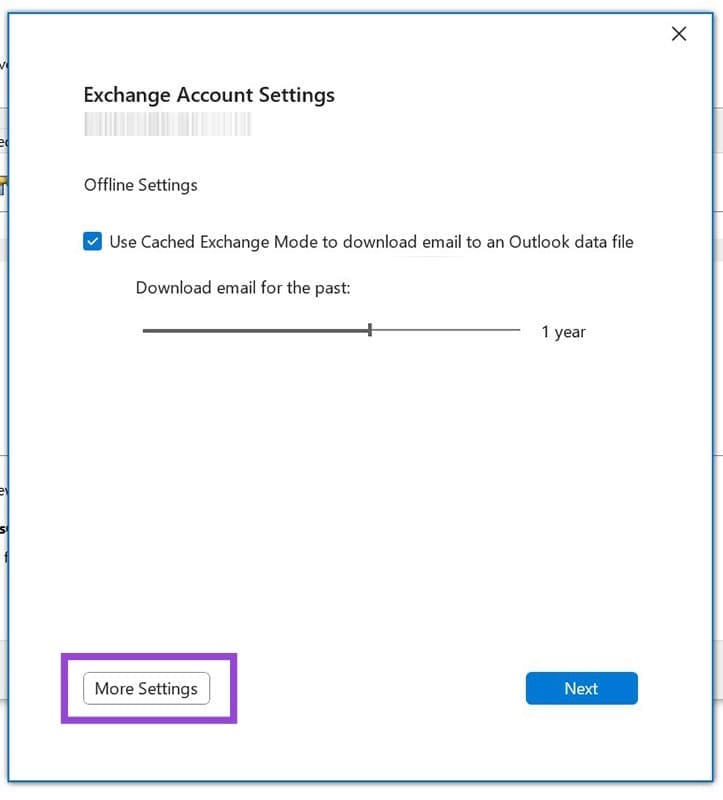Click the window visible behind the dialog
Viewport: 723px width, 800px height.
point(8,400)
